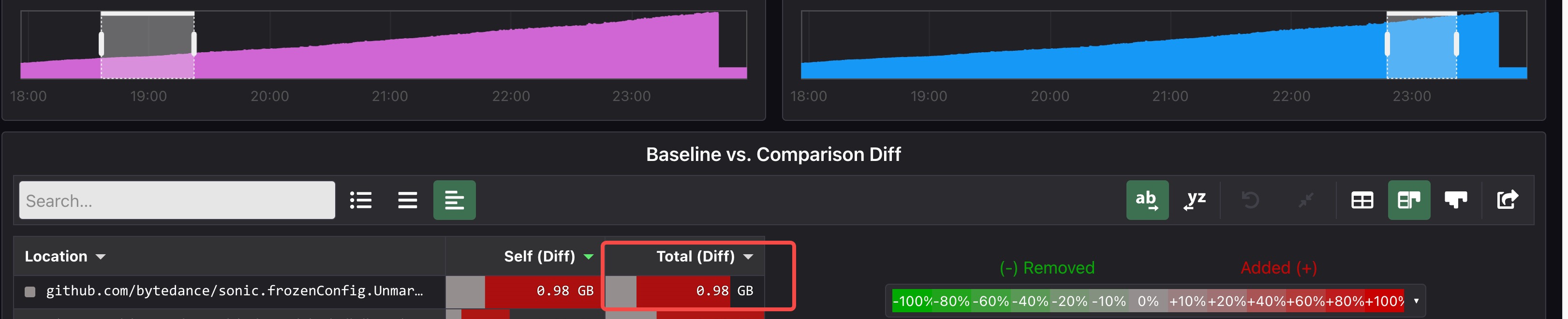Switch to flame graph-only view icon
This screenshot has height=319, width=1568.
pos(1455,200)
